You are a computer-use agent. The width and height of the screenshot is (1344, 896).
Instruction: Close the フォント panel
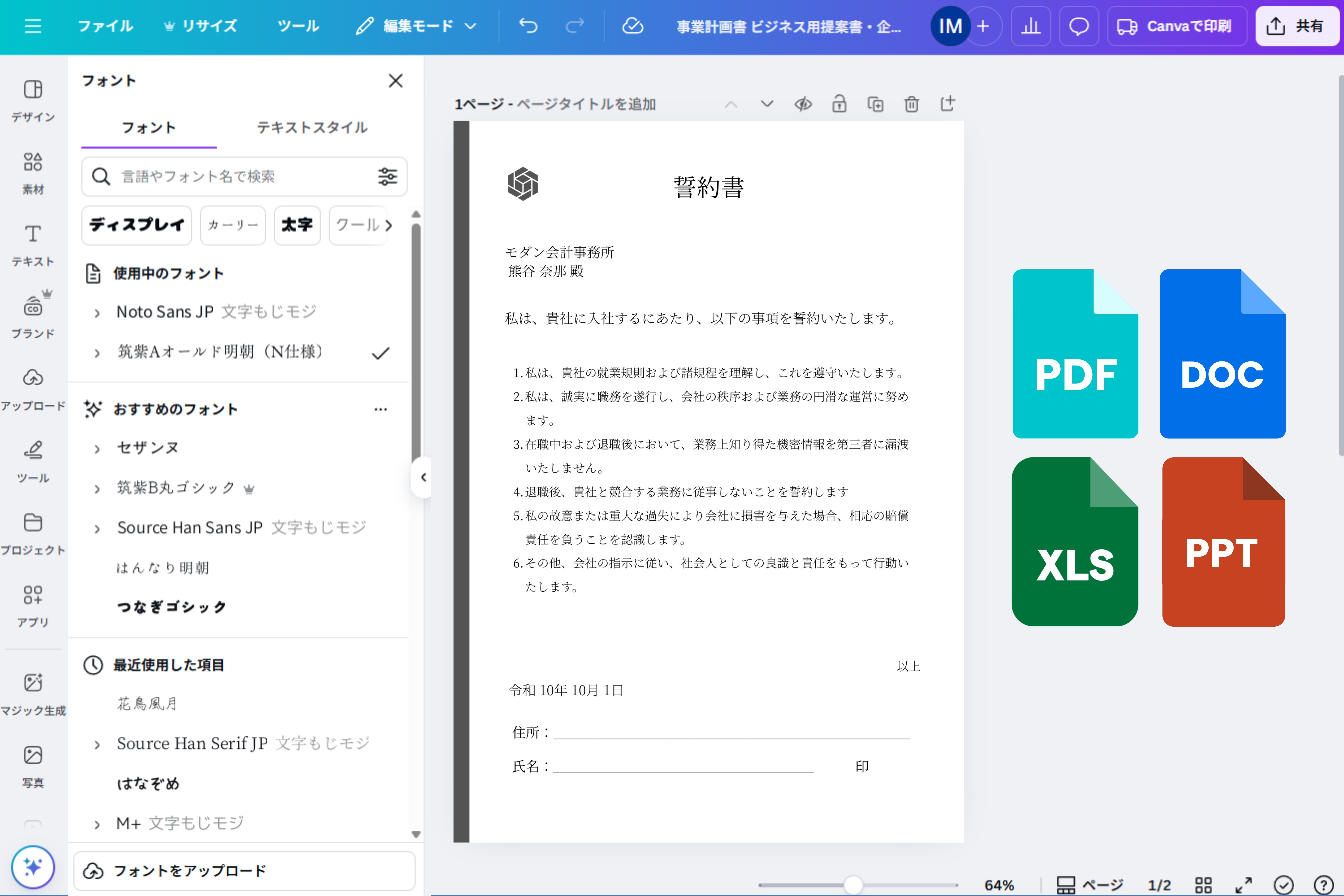tap(395, 81)
